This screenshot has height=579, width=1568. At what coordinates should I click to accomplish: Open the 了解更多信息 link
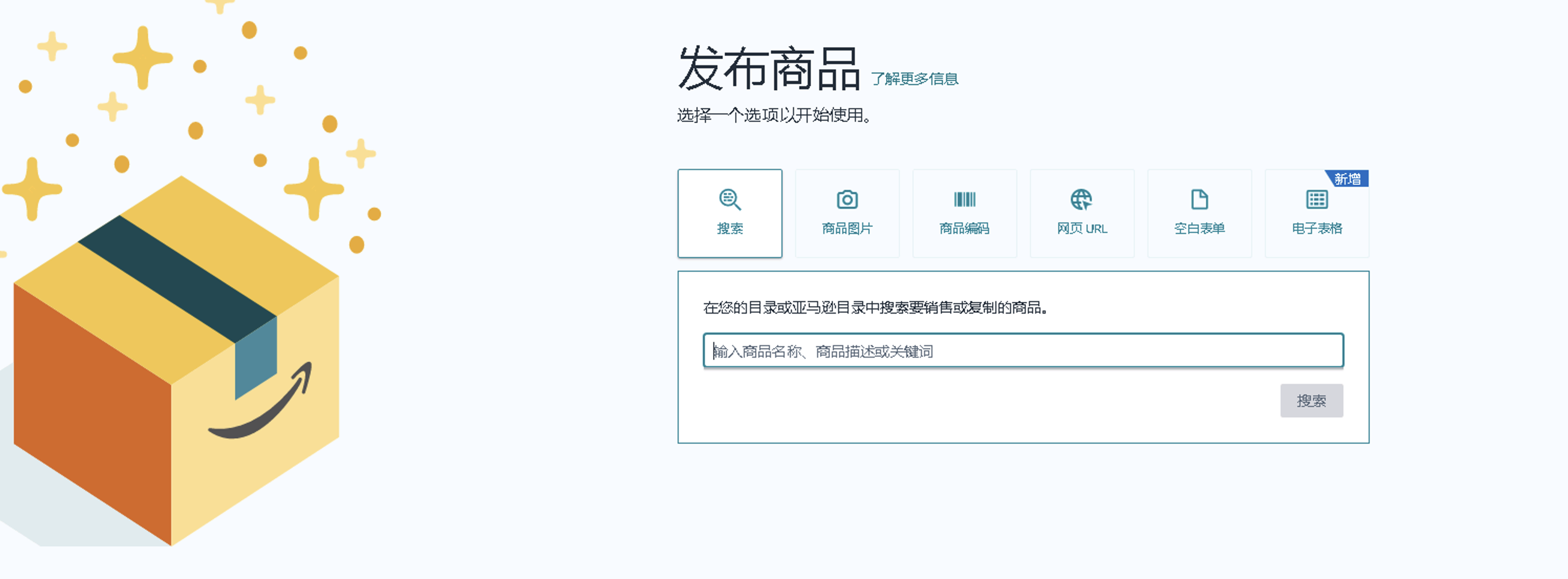coord(914,79)
